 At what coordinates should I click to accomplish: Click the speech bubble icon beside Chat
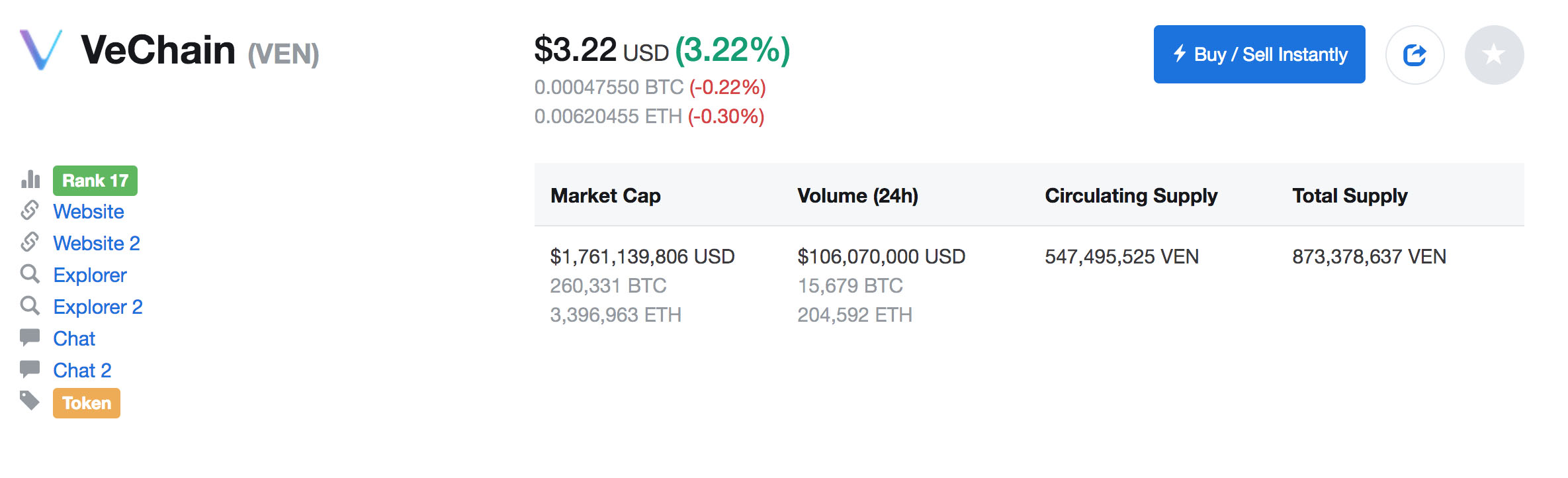click(30, 338)
